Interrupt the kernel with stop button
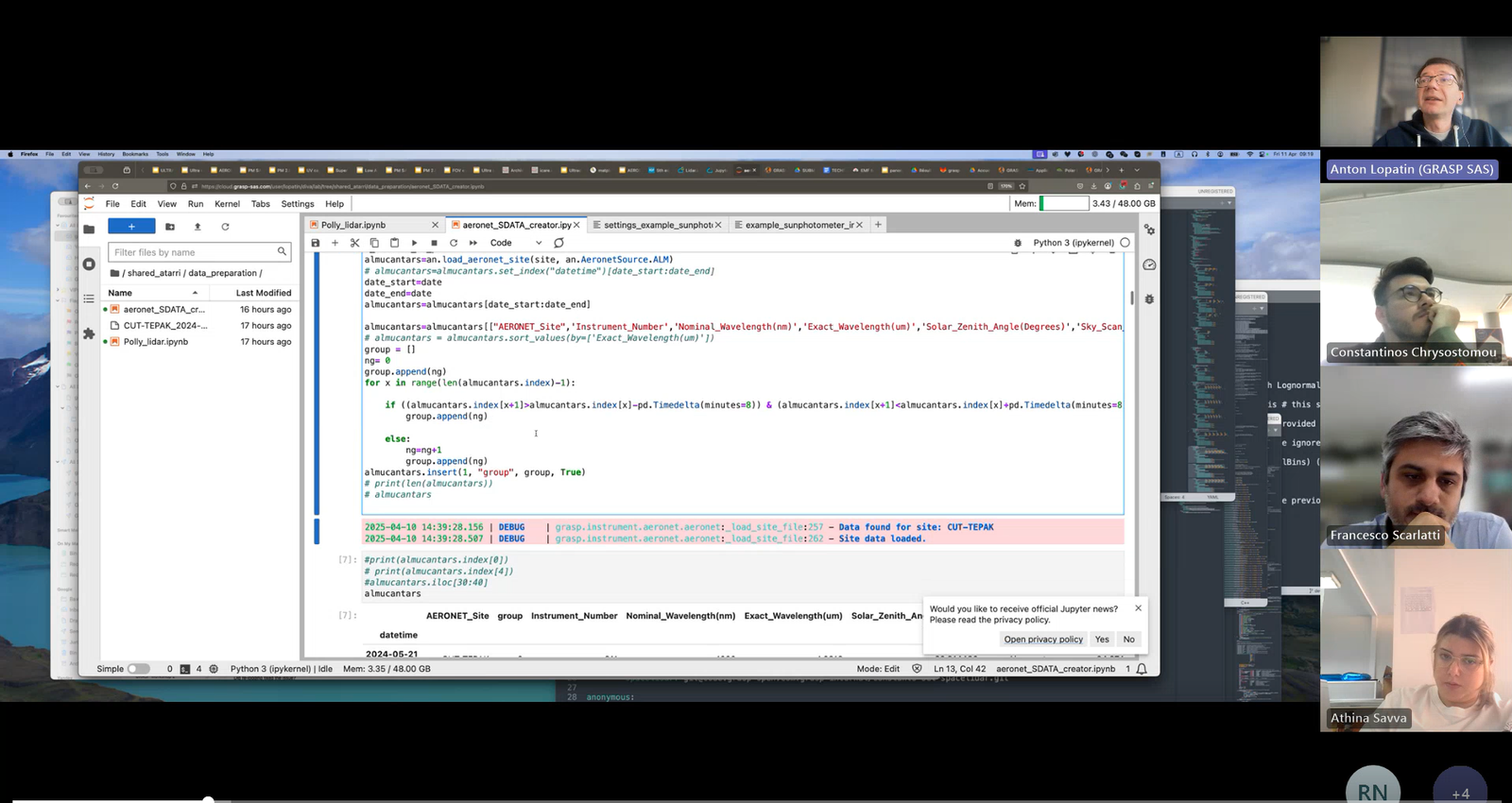The width and height of the screenshot is (1512, 803). [434, 243]
